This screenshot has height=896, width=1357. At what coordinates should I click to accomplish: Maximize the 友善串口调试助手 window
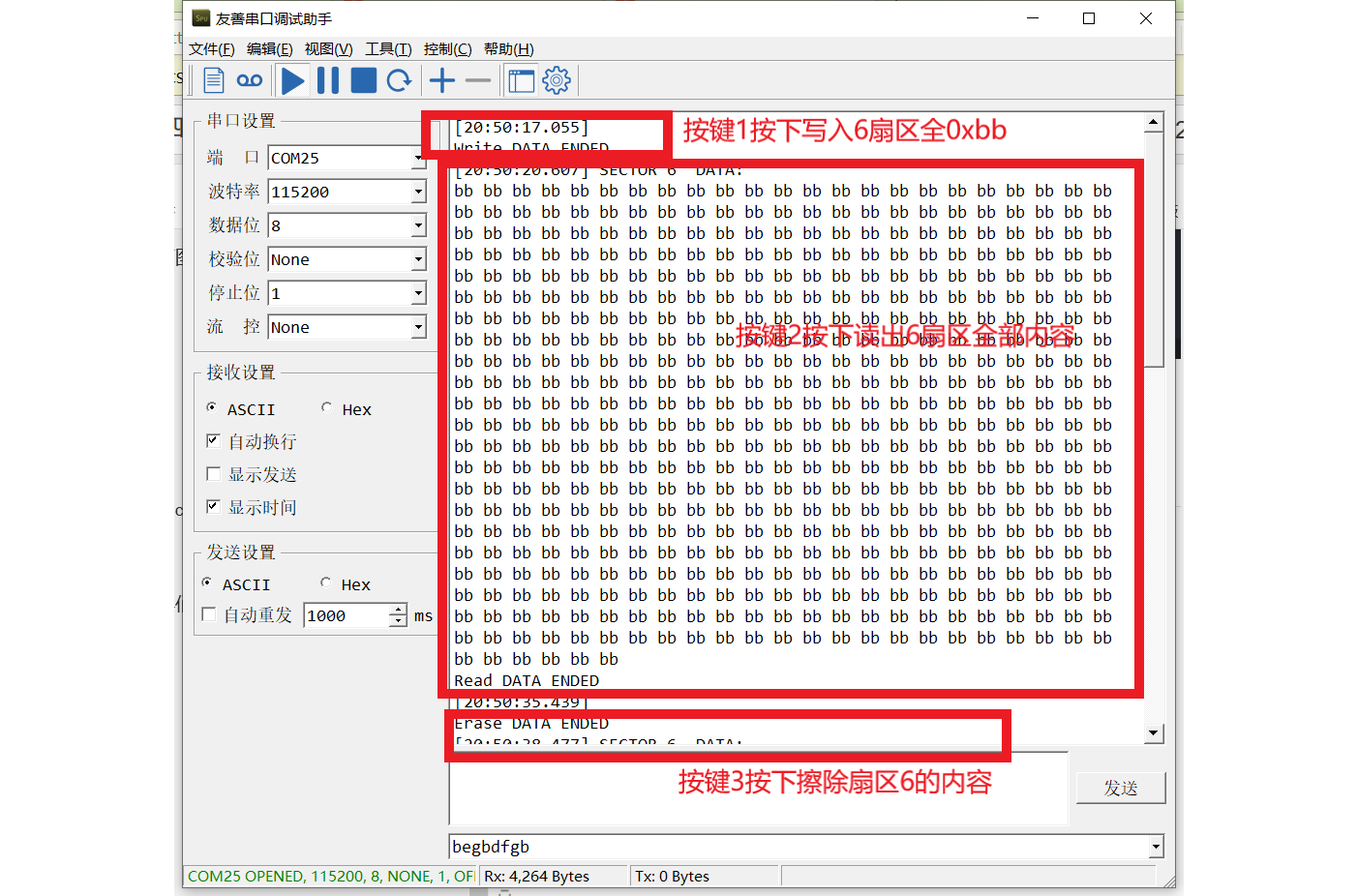(1089, 18)
